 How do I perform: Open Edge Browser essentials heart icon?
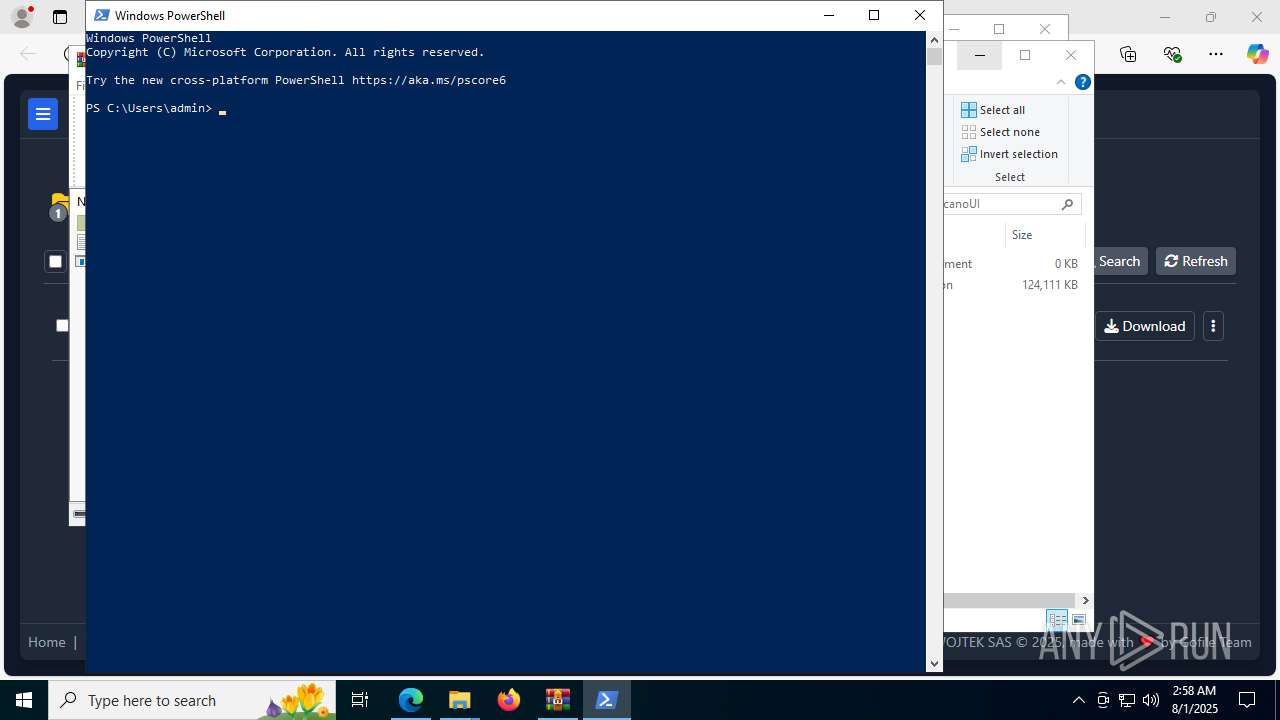click(1172, 54)
